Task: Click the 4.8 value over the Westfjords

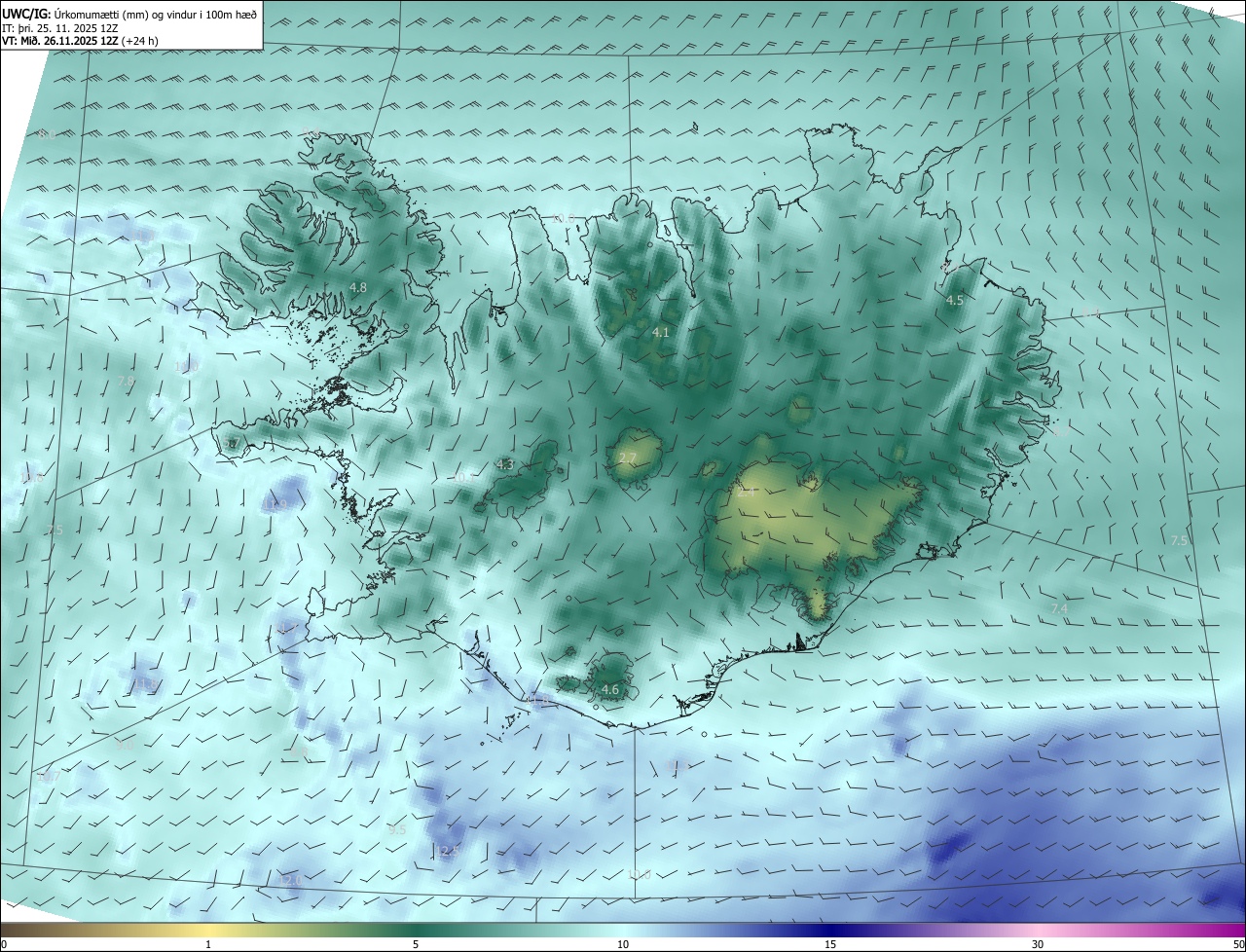Action: click(x=358, y=287)
